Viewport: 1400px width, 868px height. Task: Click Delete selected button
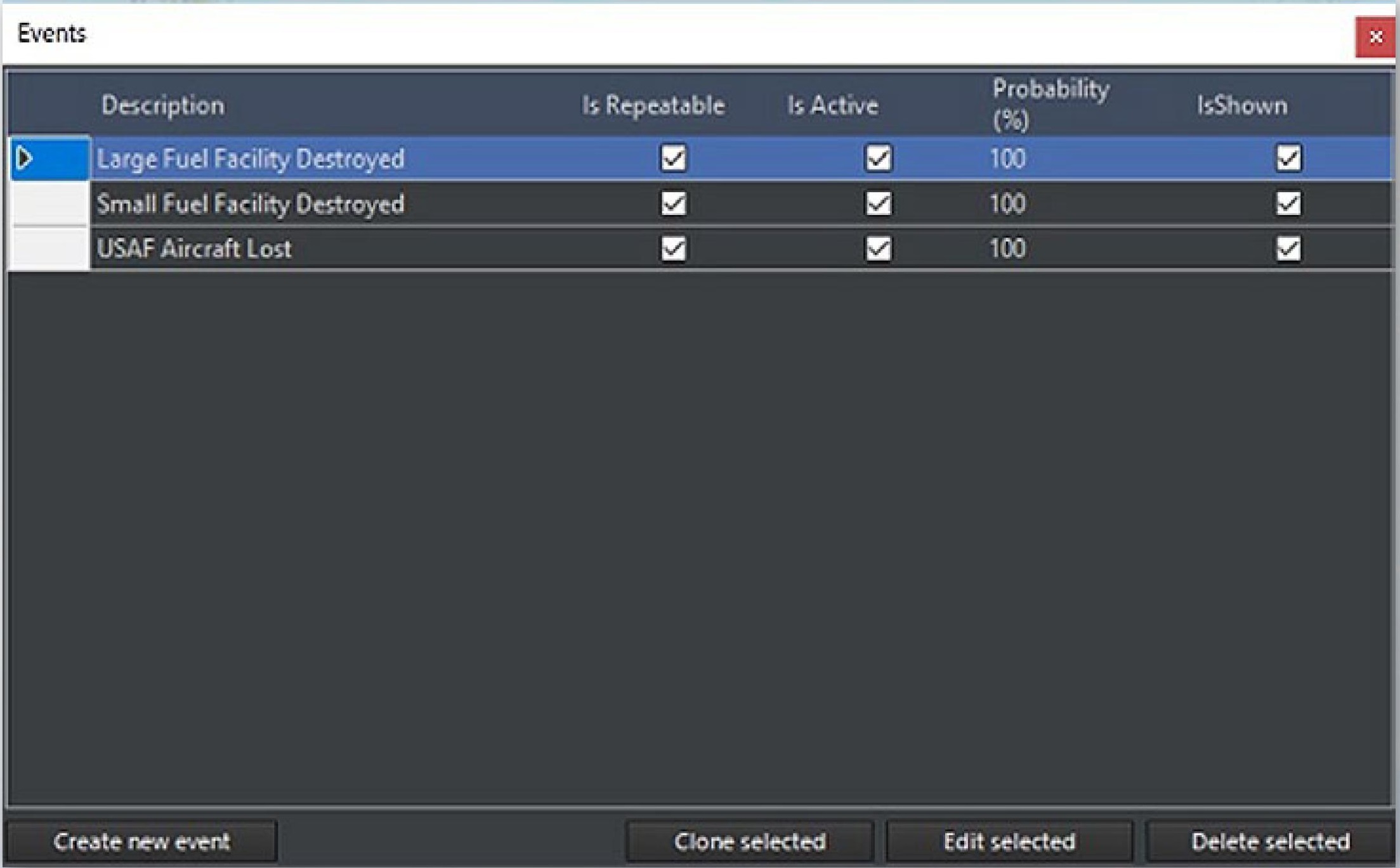click(x=1270, y=842)
